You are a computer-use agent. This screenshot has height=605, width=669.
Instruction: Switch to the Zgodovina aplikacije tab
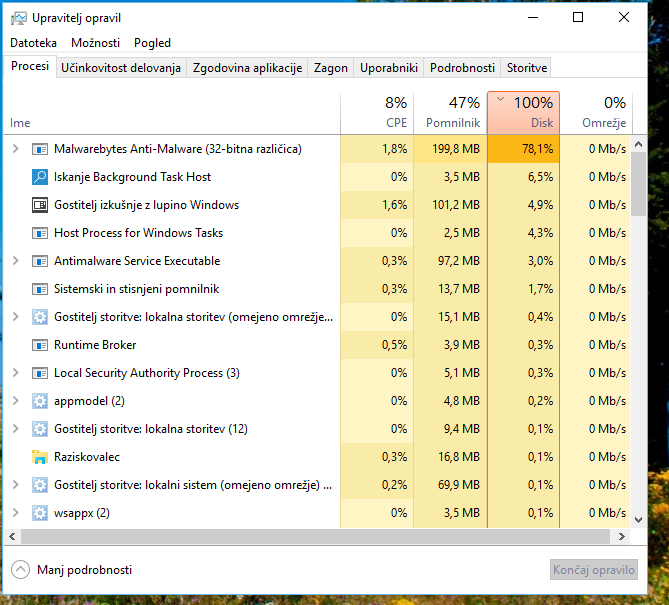pyautogui.click(x=247, y=68)
